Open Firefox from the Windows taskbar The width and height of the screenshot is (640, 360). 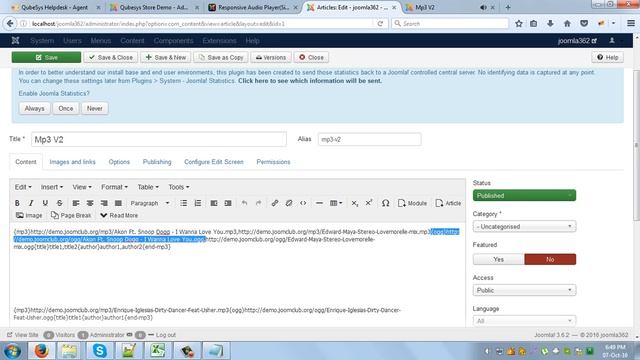click(41, 351)
